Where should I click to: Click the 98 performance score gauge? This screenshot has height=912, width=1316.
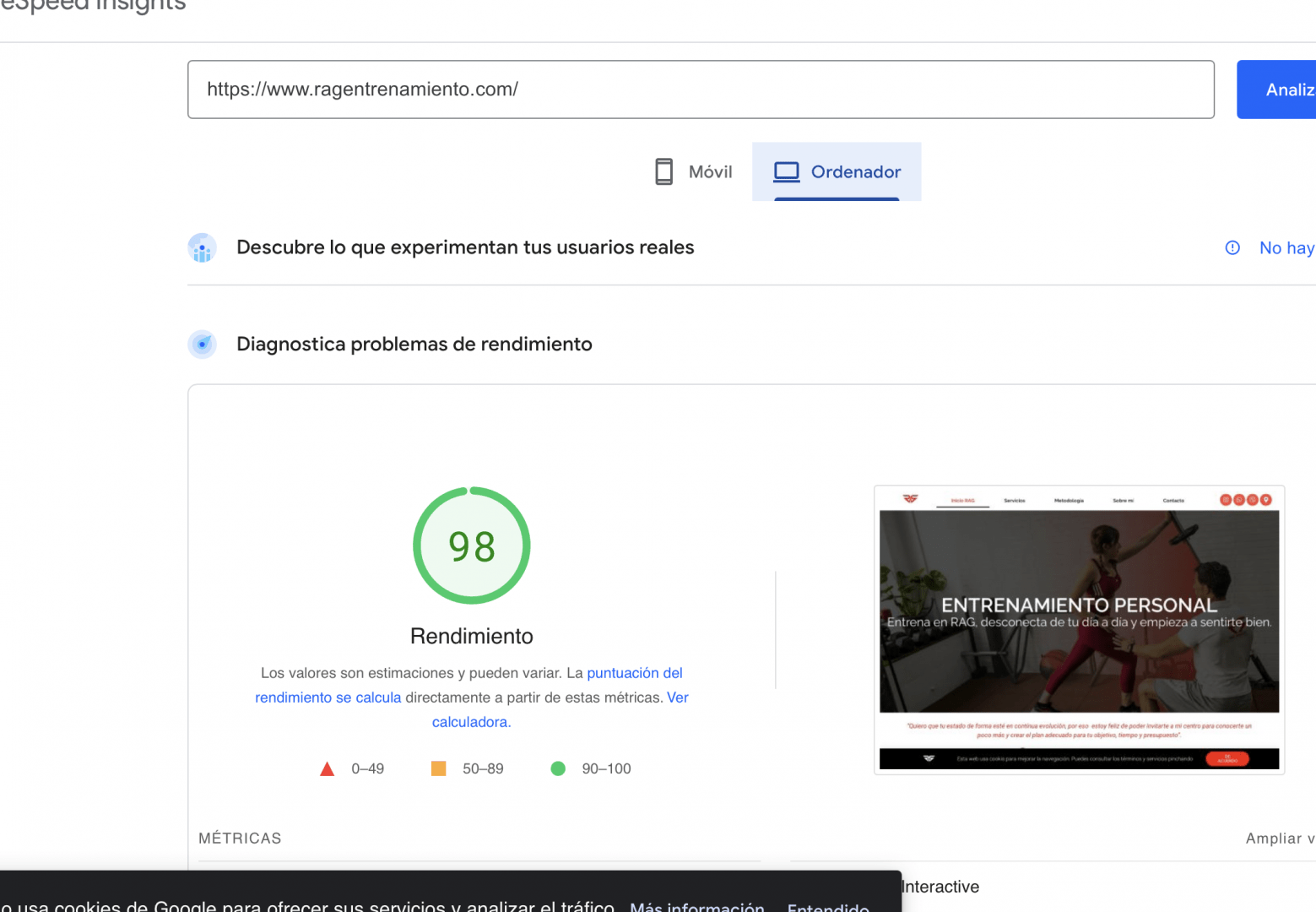(472, 546)
